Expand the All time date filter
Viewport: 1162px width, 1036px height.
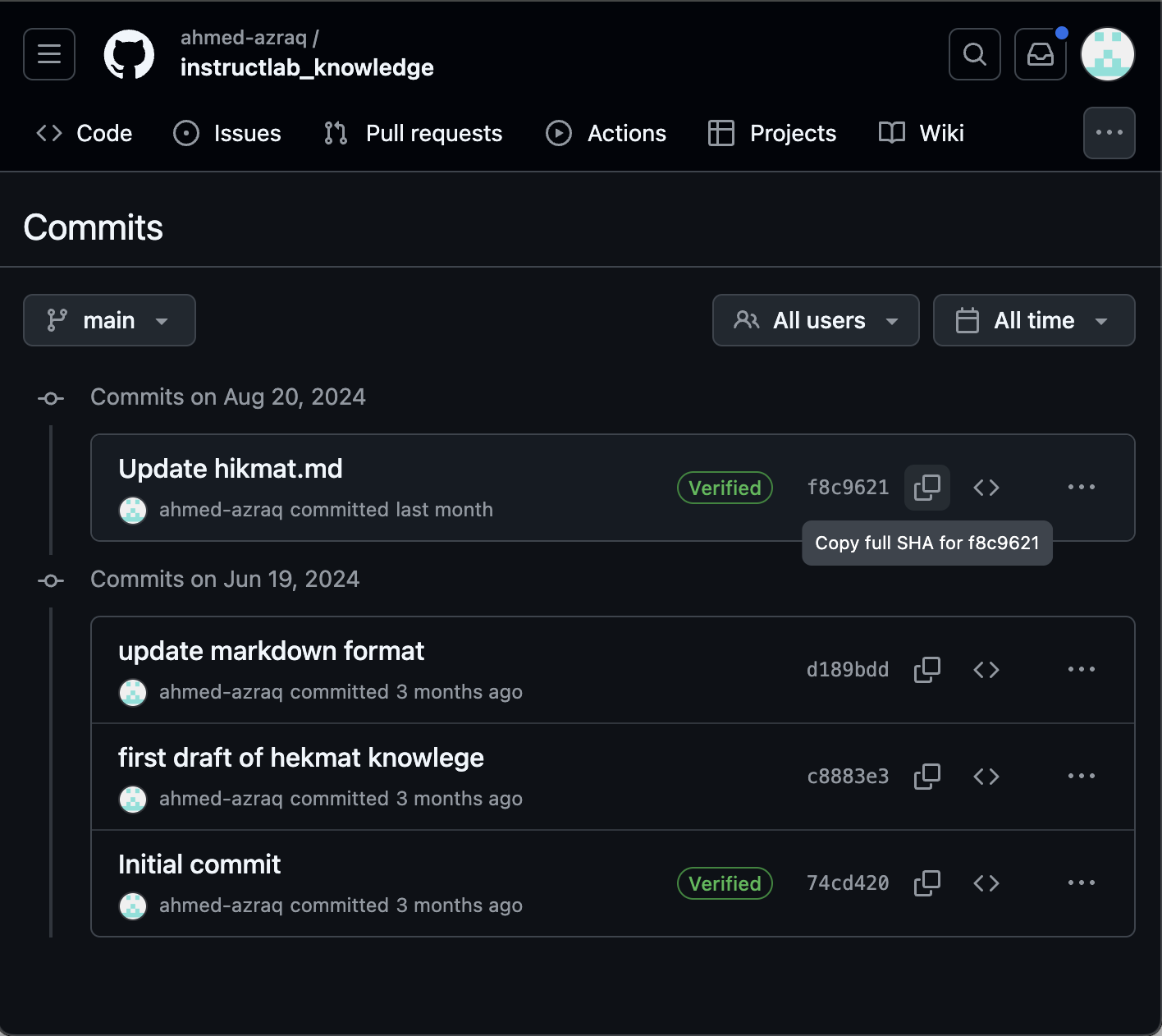[1033, 320]
